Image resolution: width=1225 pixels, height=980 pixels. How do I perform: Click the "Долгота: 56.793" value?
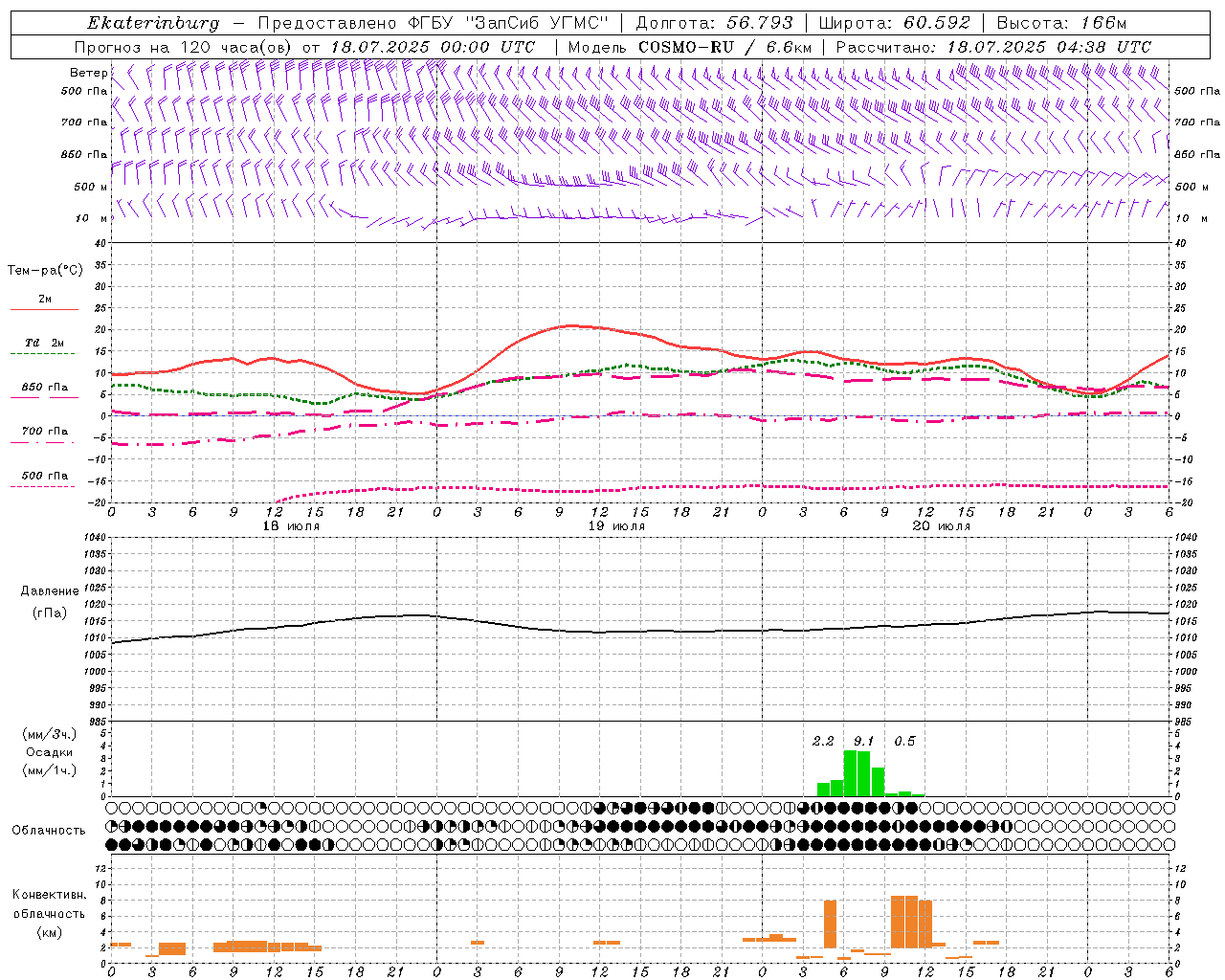point(715,23)
